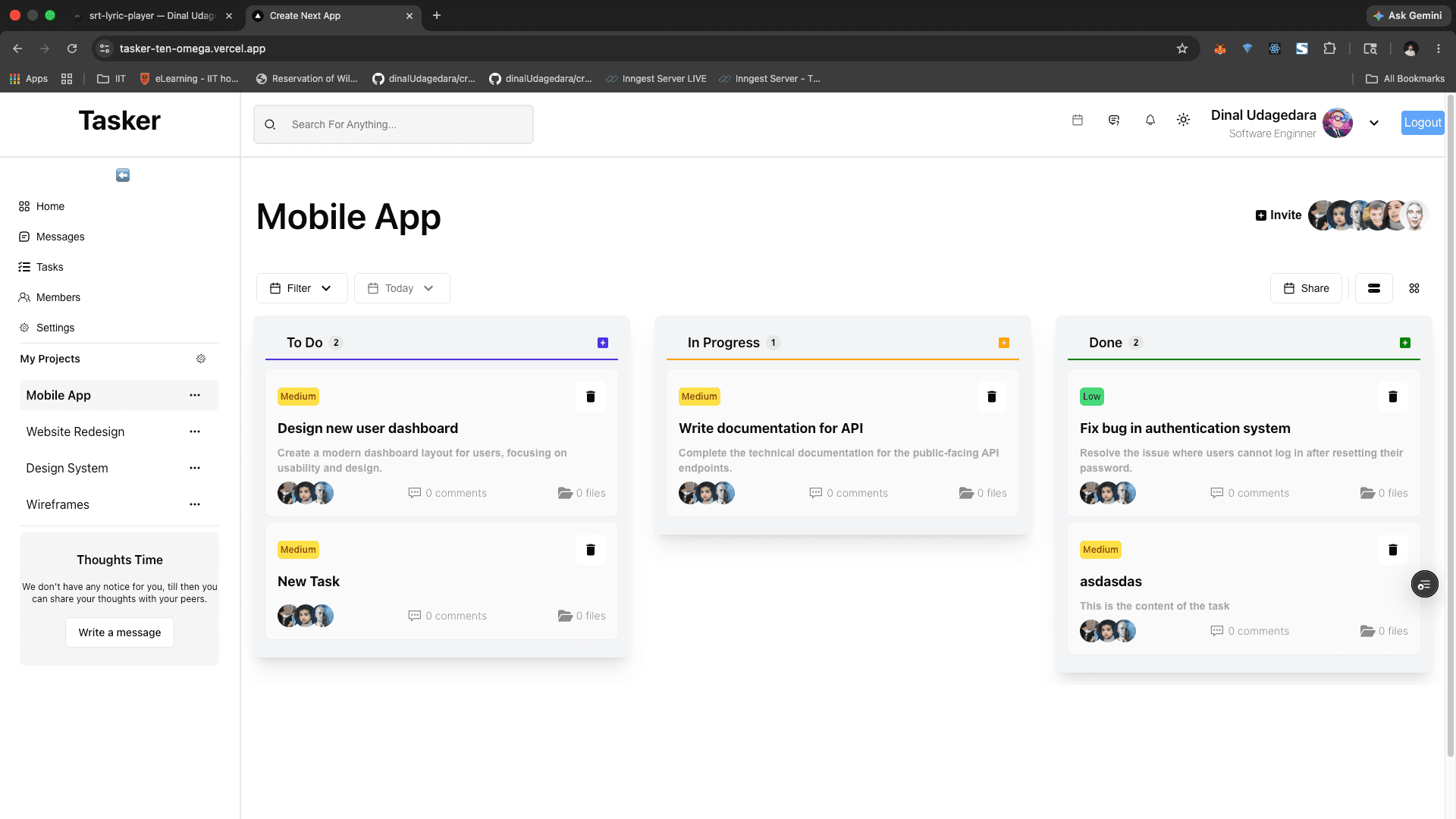The width and height of the screenshot is (1456, 819).
Task: Open comments on Fix bug in authentication
Action: (x=1250, y=493)
